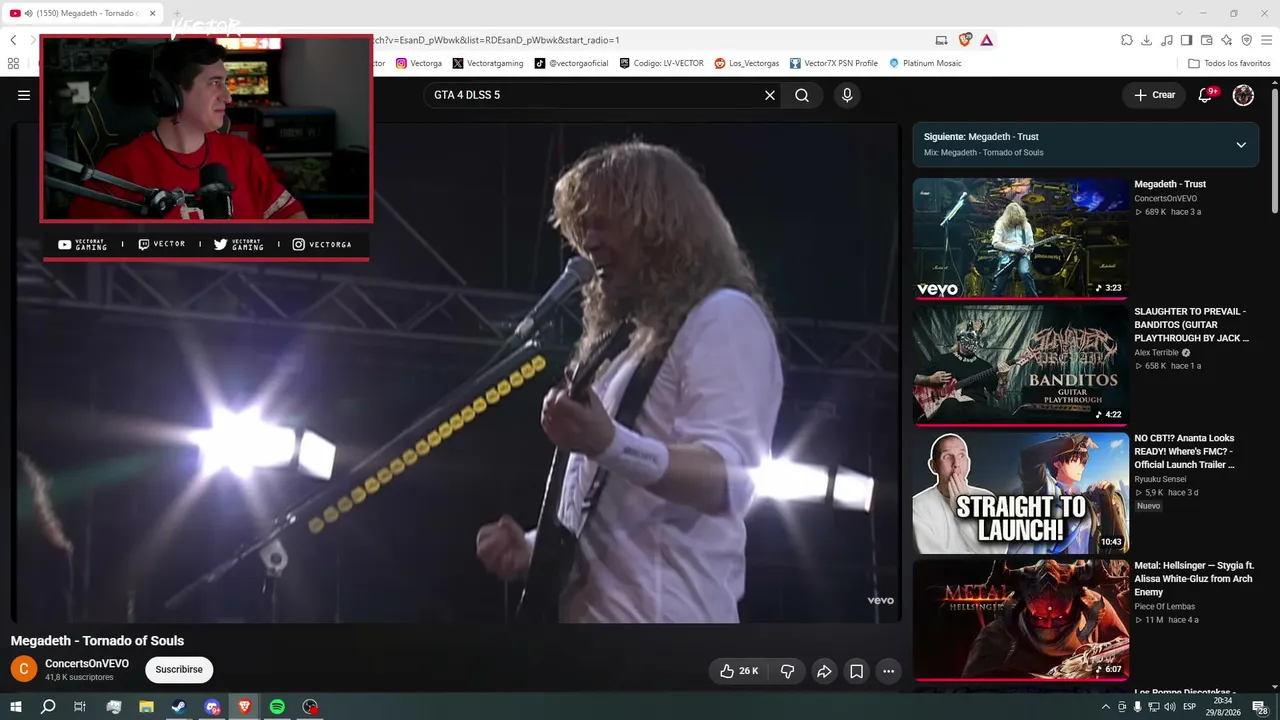Viewport: 1280px width, 720px height.
Task: Expand the Mix queue panel chevron
Action: pos(1241,145)
